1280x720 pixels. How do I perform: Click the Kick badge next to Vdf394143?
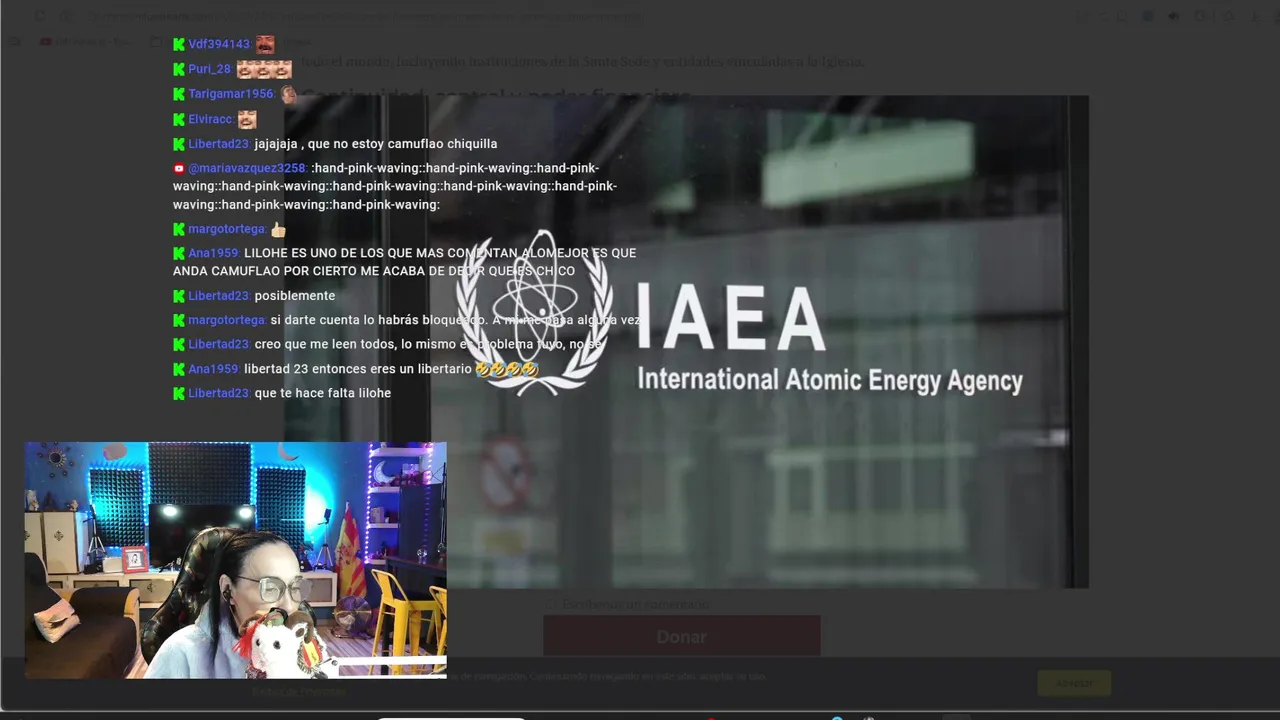pos(179,44)
